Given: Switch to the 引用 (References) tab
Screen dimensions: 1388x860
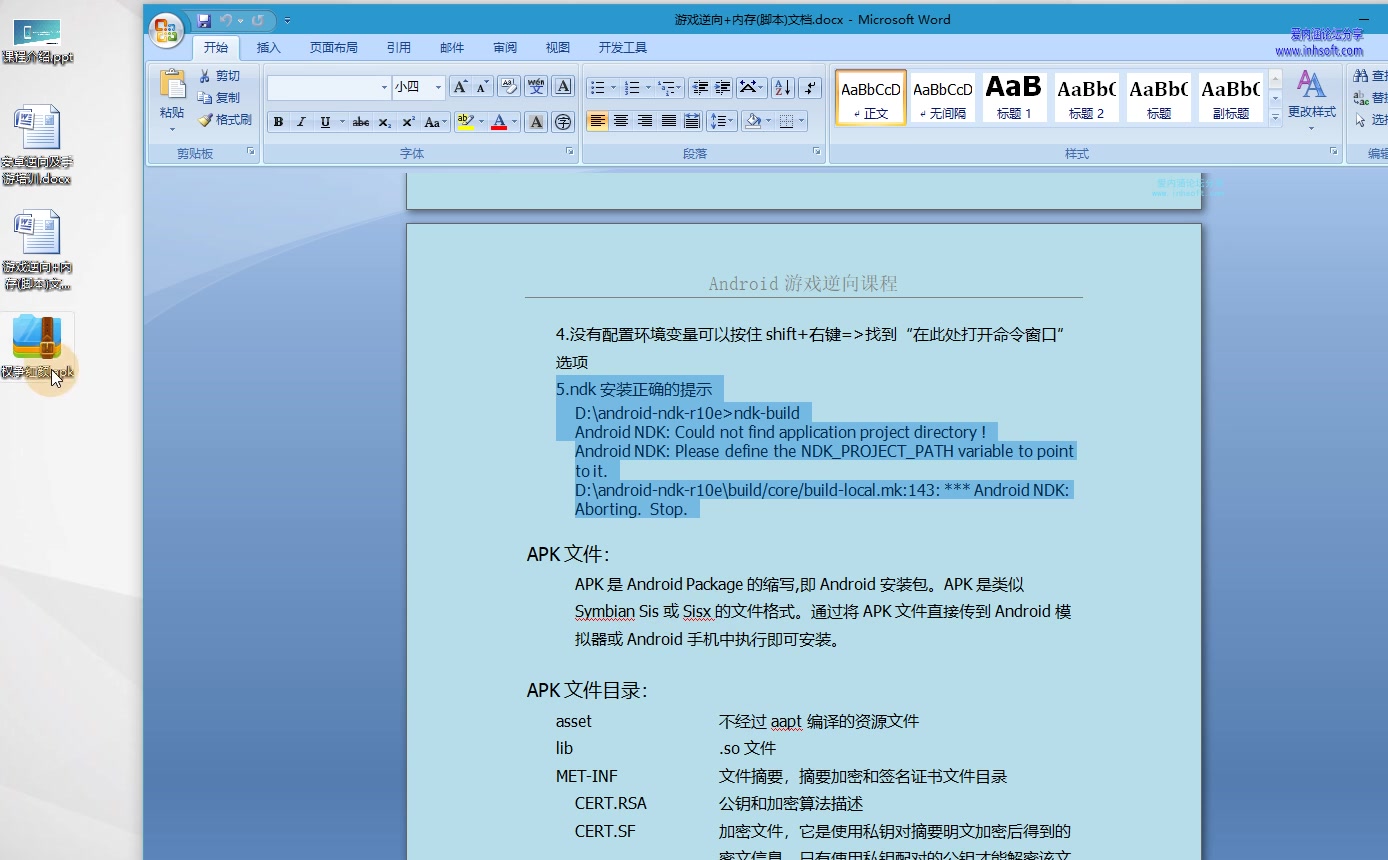Looking at the screenshot, I should pos(399,47).
